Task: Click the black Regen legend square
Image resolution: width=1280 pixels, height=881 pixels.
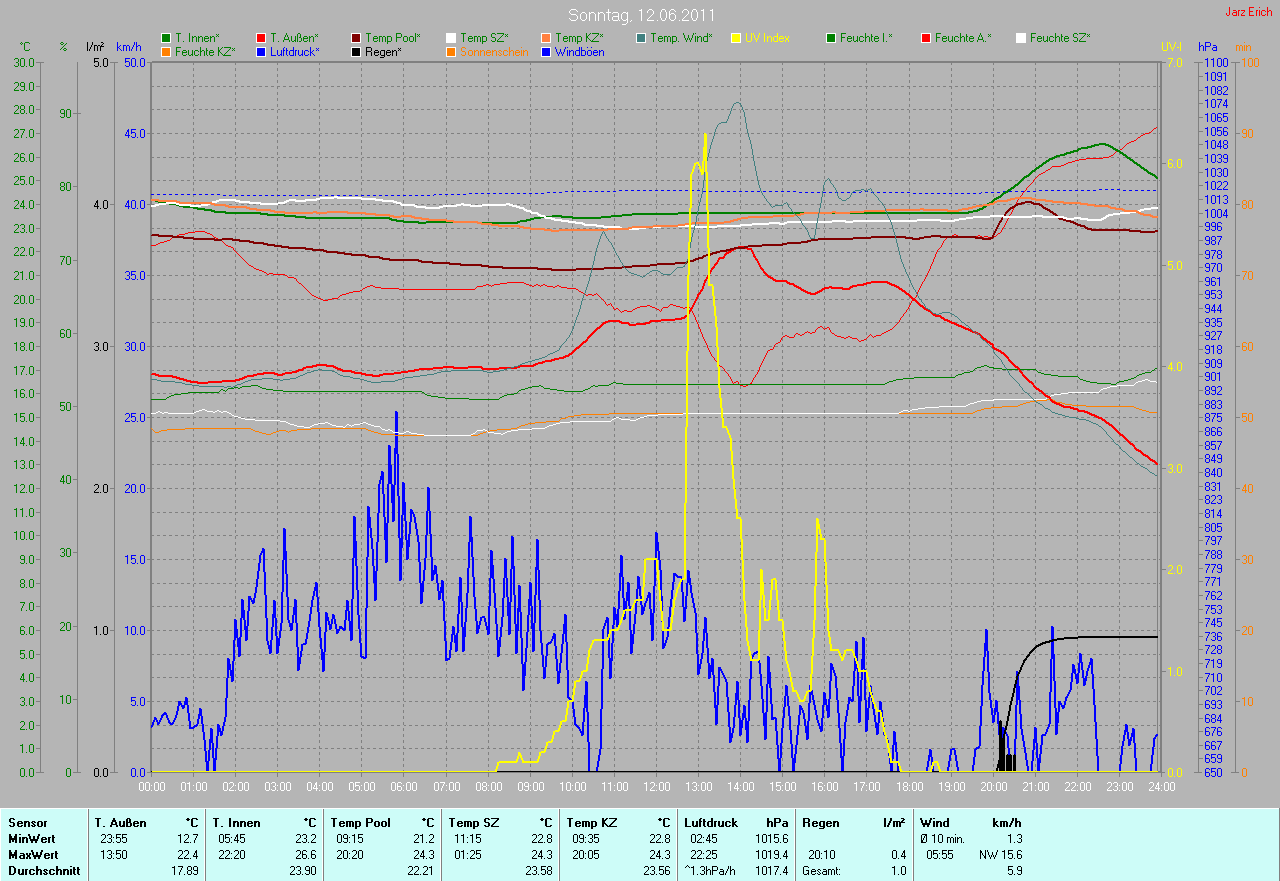Action: (x=356, y=51)
